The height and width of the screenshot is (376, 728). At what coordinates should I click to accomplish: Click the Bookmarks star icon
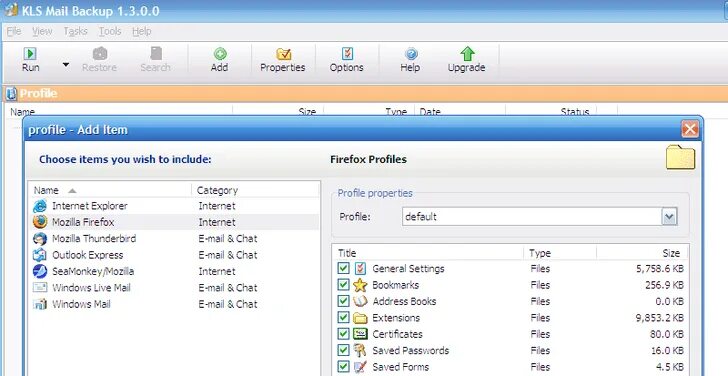360,285
